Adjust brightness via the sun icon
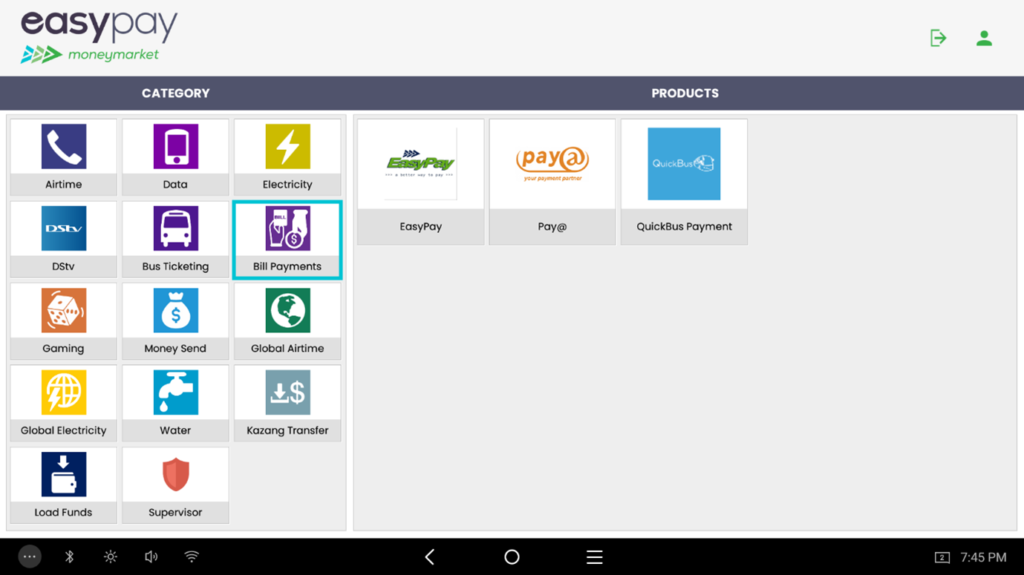Viewport: 1024px width, 575px height. [x=110, y=557]
